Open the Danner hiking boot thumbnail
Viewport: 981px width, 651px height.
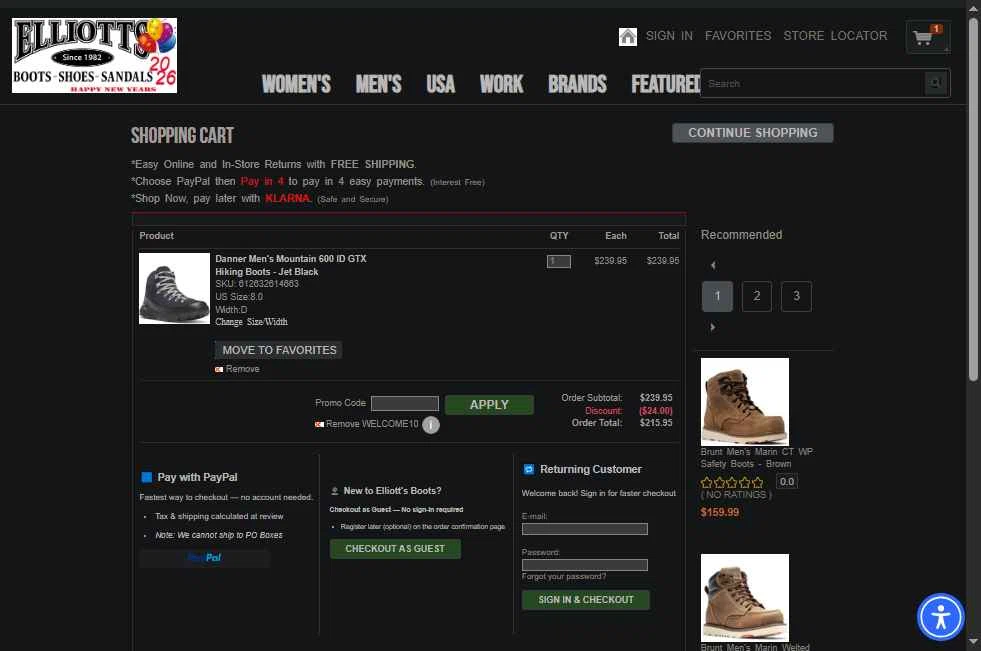tap(175, 288)
